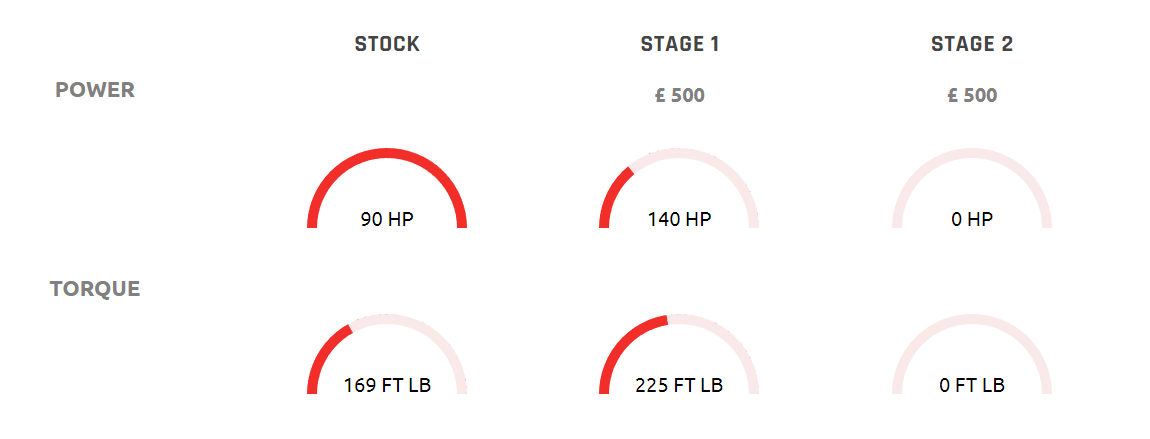This screenshot has height=439, width=1150.
Task: Click the Stock power gauge showing 90 HP
Action: [x=387, y=188]
